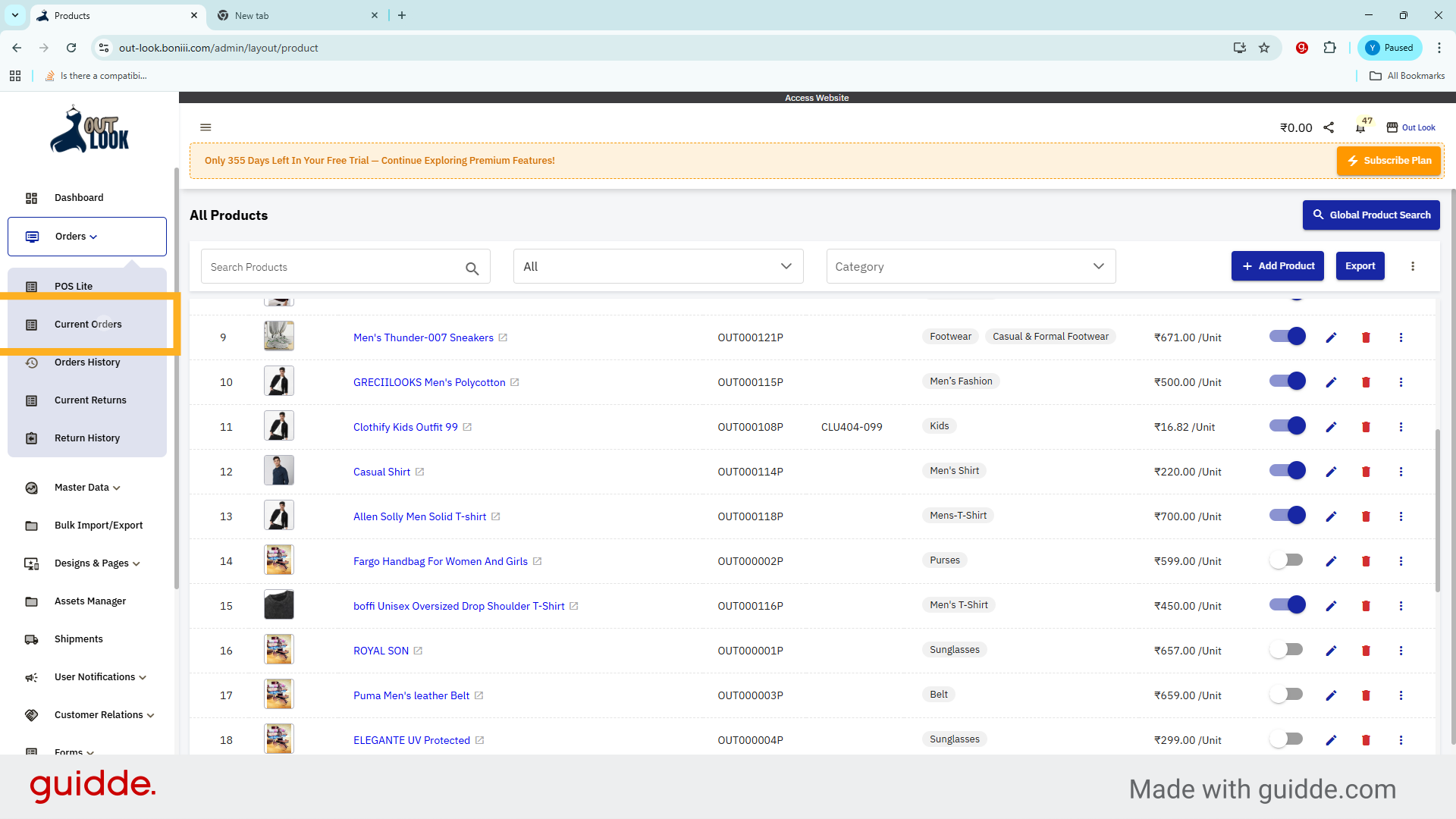
Task: Click the Subscribe Plan button
Action: point(1389,161)
